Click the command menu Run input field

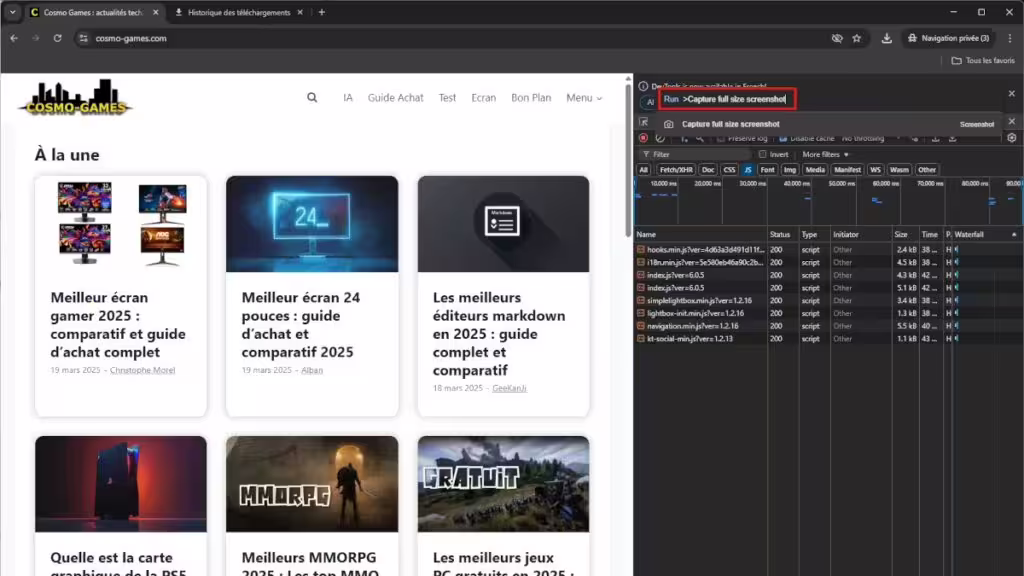coord(728,99)
